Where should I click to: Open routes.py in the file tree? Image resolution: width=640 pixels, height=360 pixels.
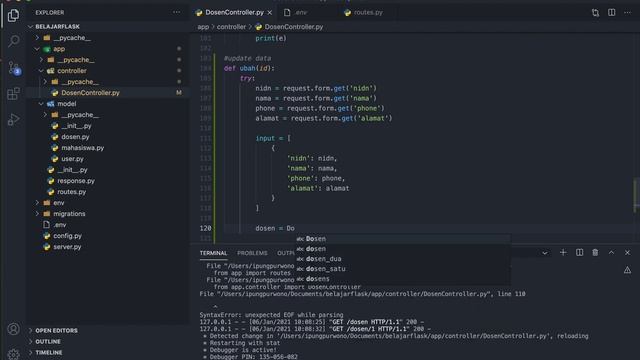click(71, 192)
